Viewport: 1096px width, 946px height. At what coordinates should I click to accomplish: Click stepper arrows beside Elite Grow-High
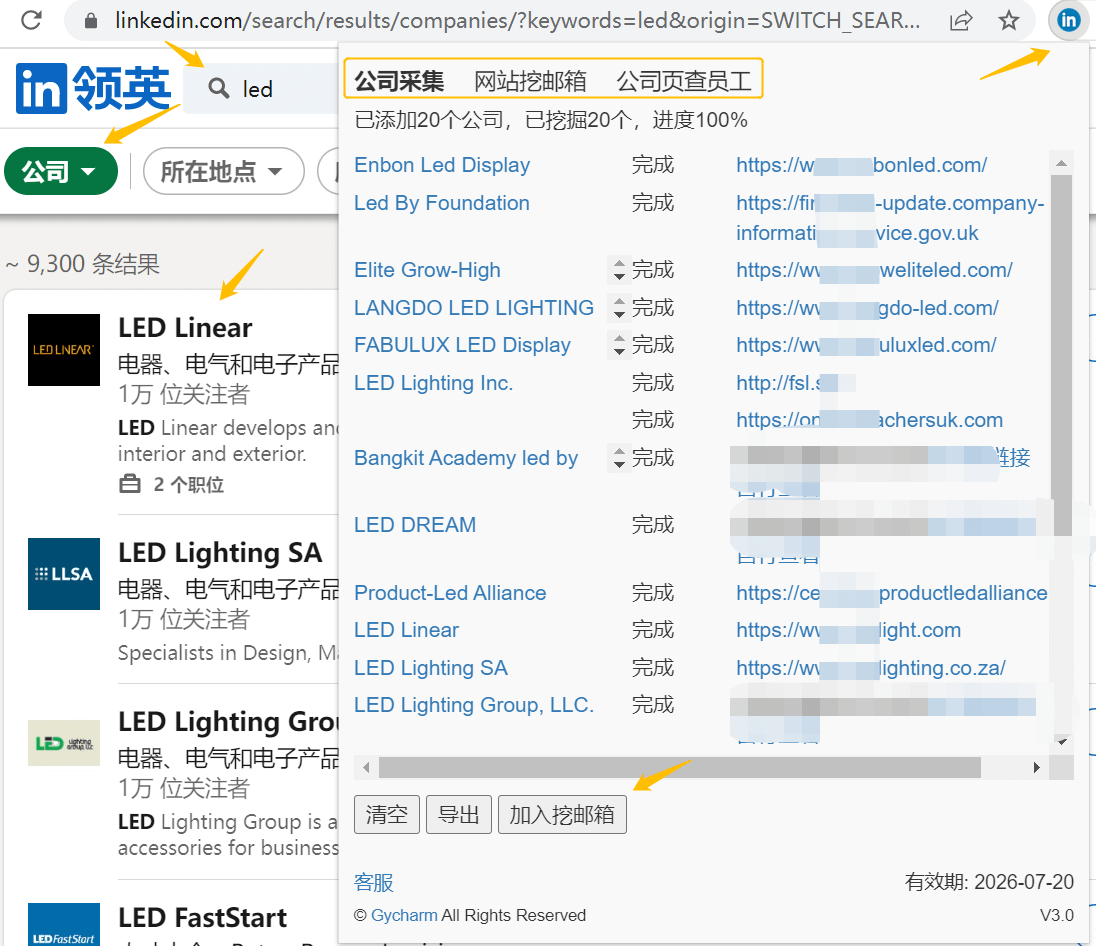(619, 270)
